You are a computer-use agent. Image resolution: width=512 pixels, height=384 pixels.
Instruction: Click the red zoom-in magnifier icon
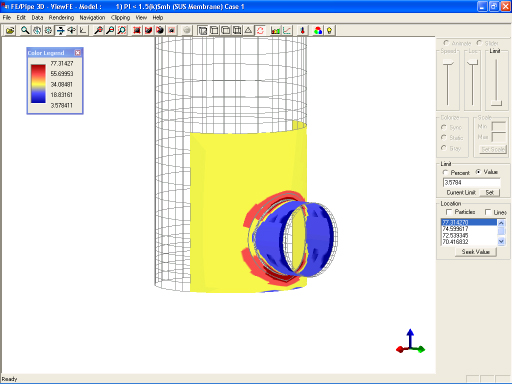(x=98, y=31)
